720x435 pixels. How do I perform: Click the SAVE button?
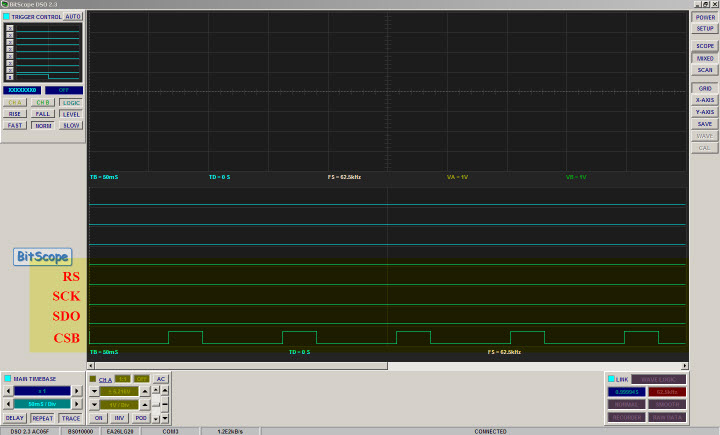[705, 123]
